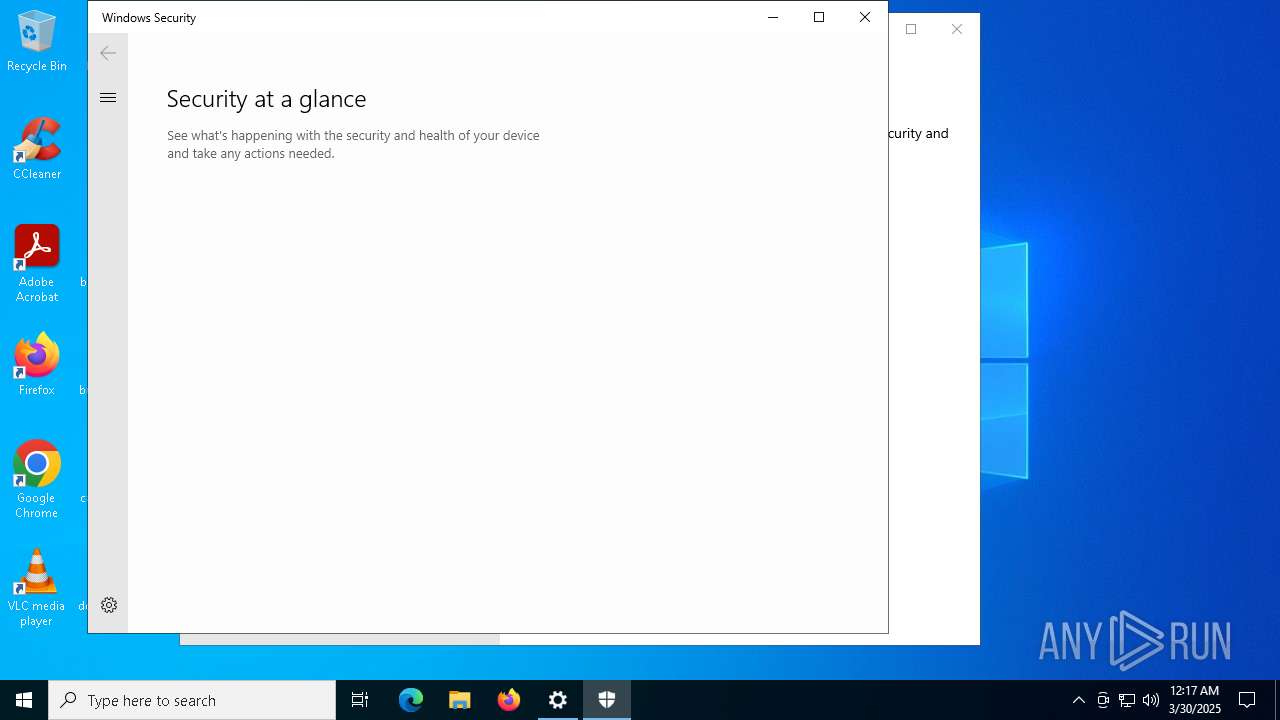The width and height of the screenshot is (1280, 720).
Task: Select the Google Chrome desktop shortcut
Action: (37, 480)
